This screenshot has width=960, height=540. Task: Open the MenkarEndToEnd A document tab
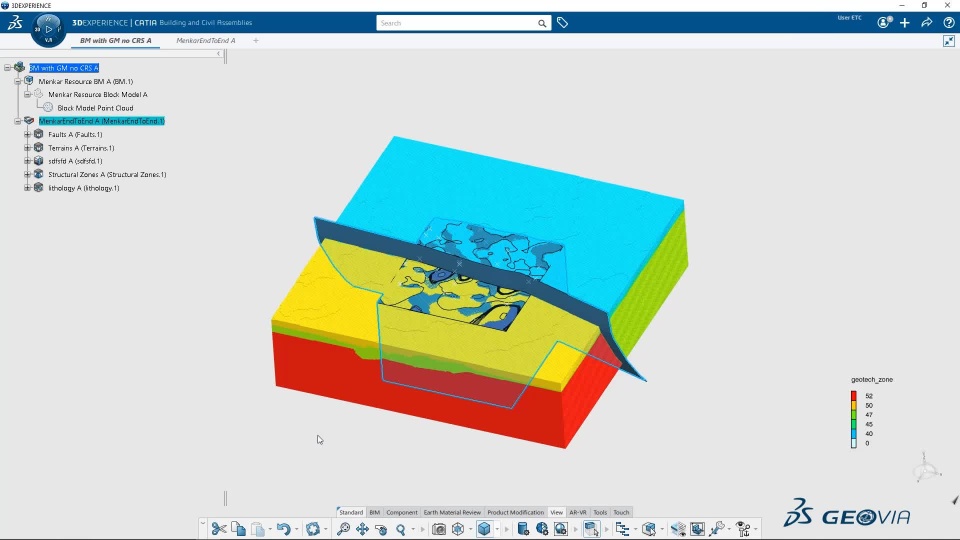point(206,40)
